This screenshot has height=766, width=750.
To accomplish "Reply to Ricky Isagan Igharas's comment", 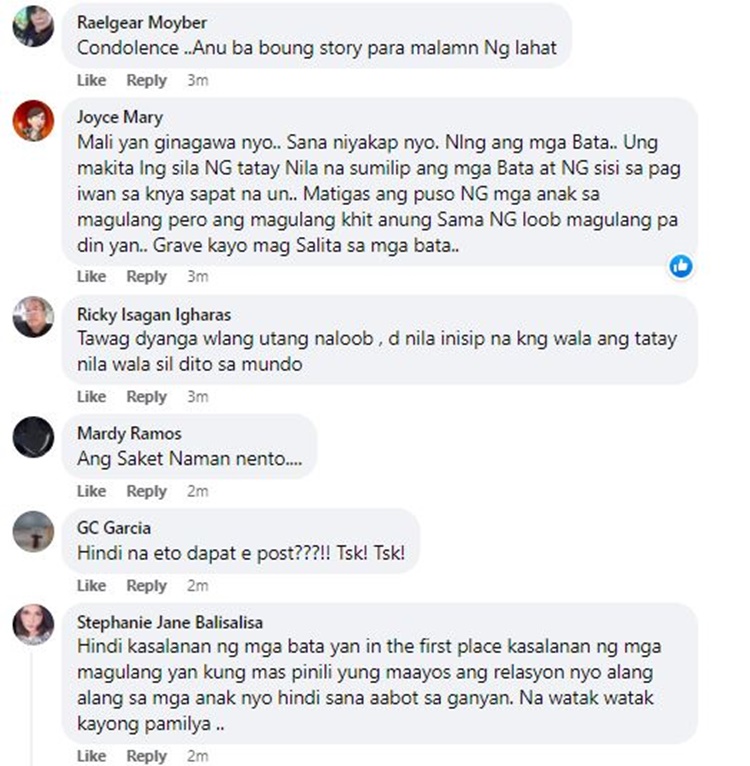I will click(x=147, y=397).
